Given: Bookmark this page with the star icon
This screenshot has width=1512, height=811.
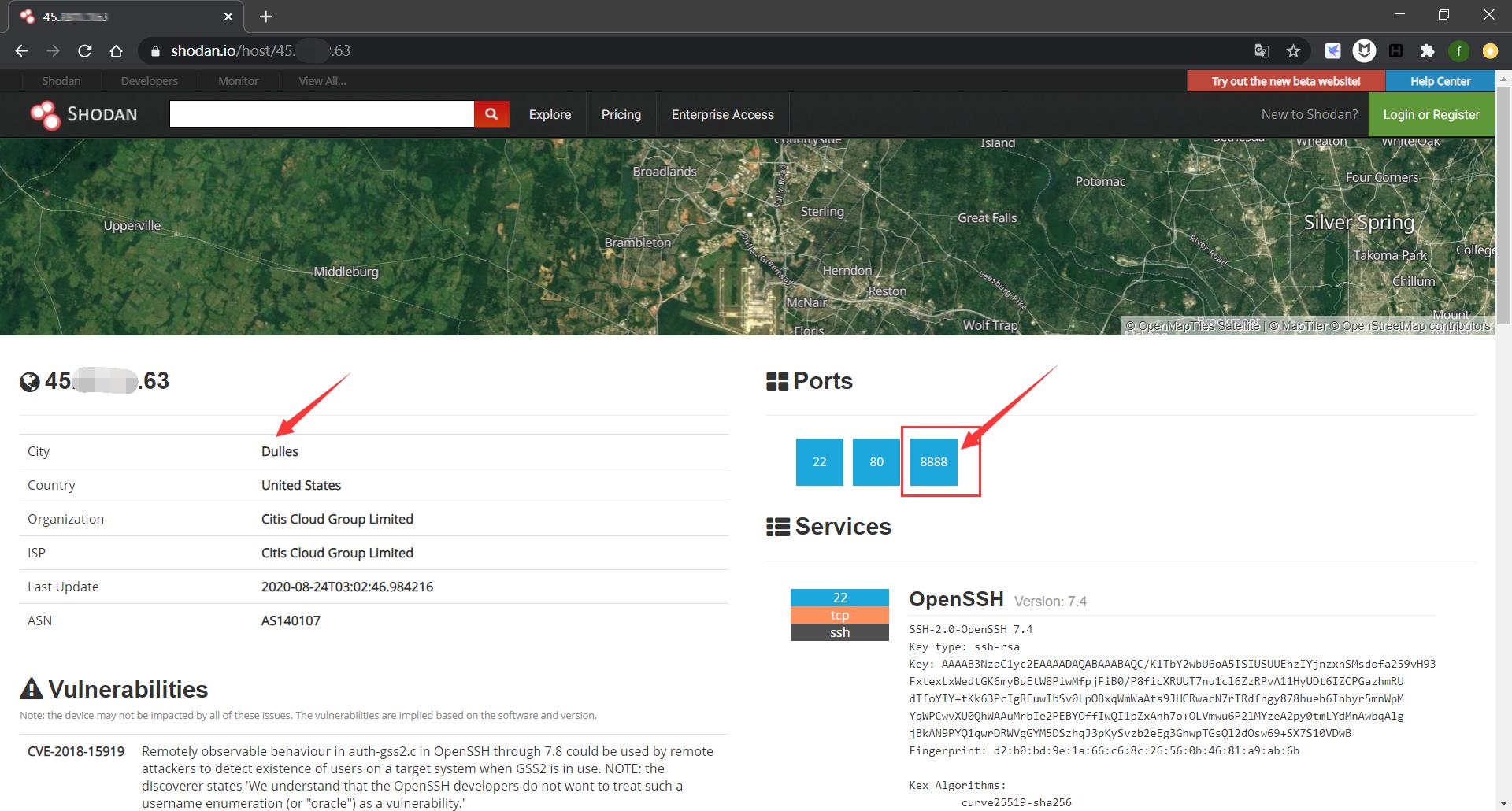Looking at the screenshot, I should (x=1293, y=51).
